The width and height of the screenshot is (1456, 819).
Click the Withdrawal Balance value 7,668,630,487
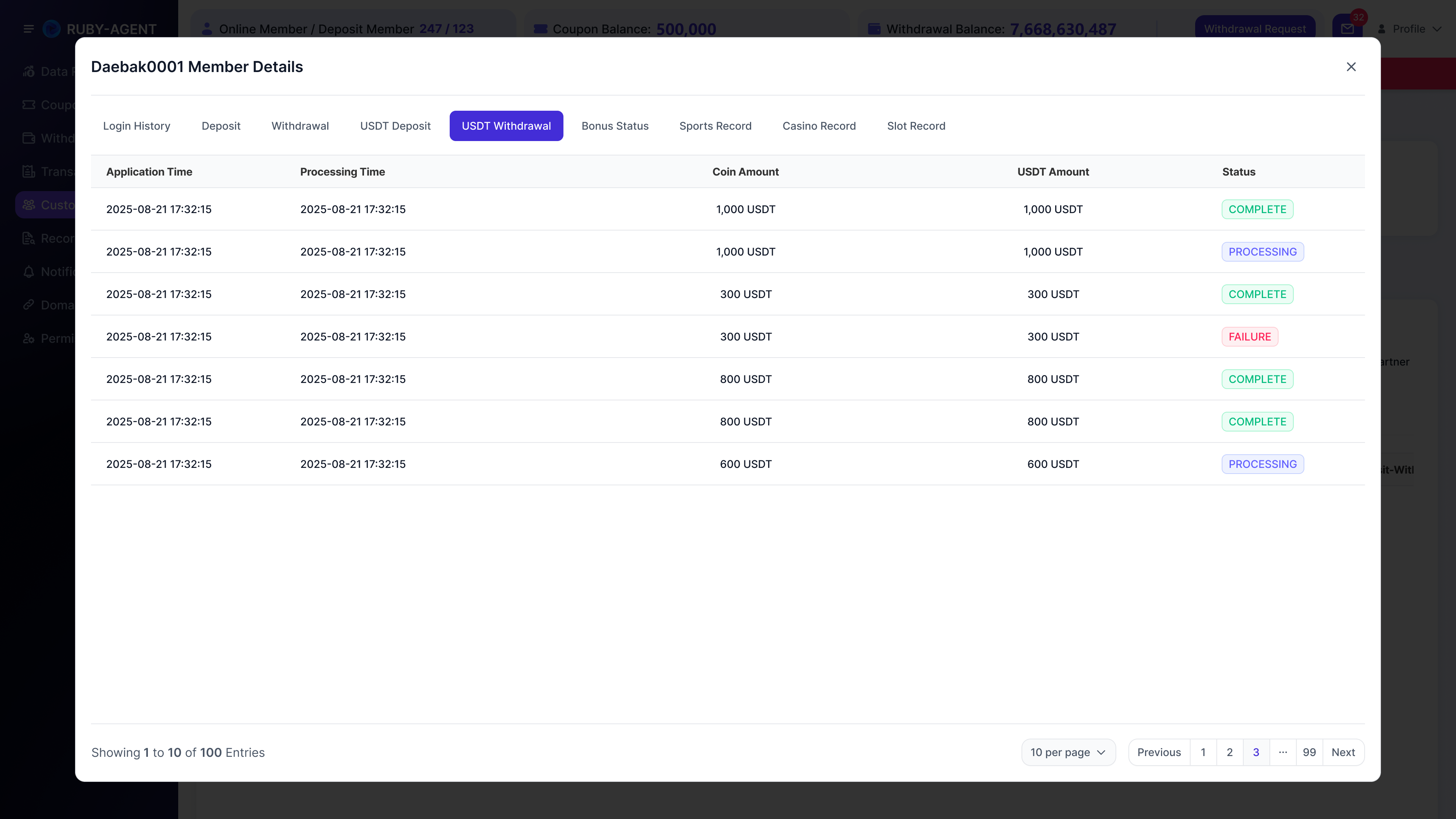1062,29
